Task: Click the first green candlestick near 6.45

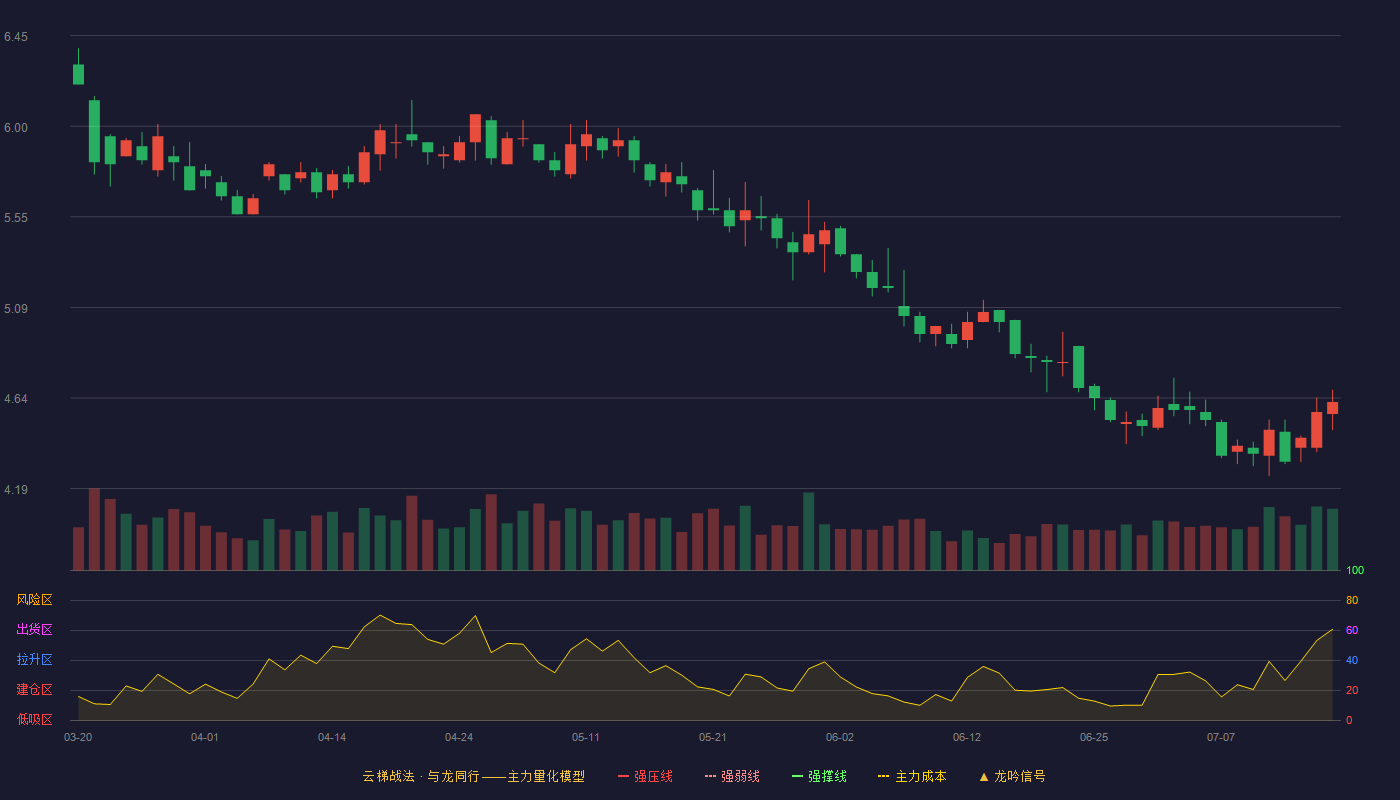Action: coord(78,74)
